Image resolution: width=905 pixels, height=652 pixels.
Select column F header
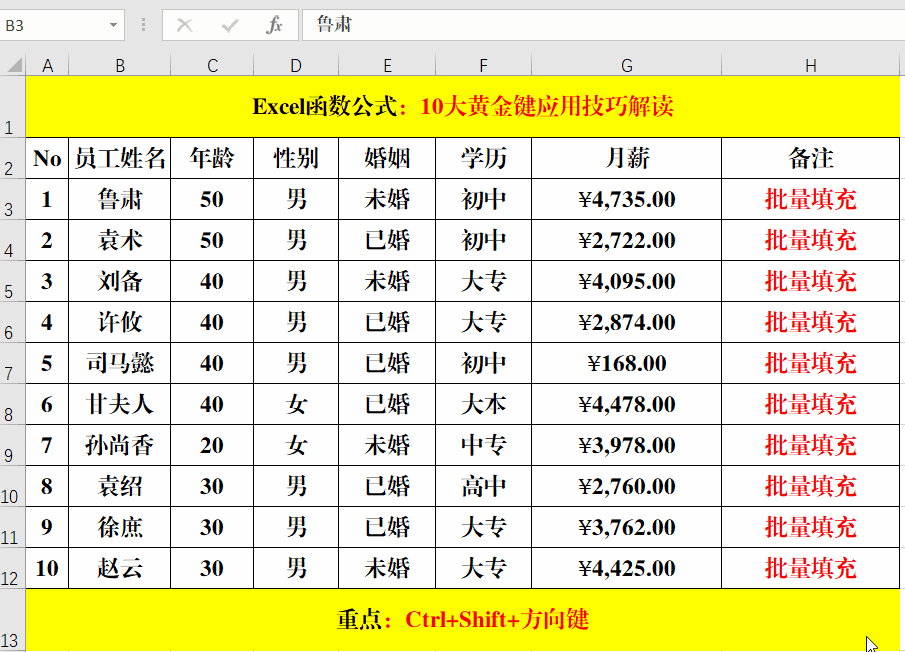[x=483, y=65]
